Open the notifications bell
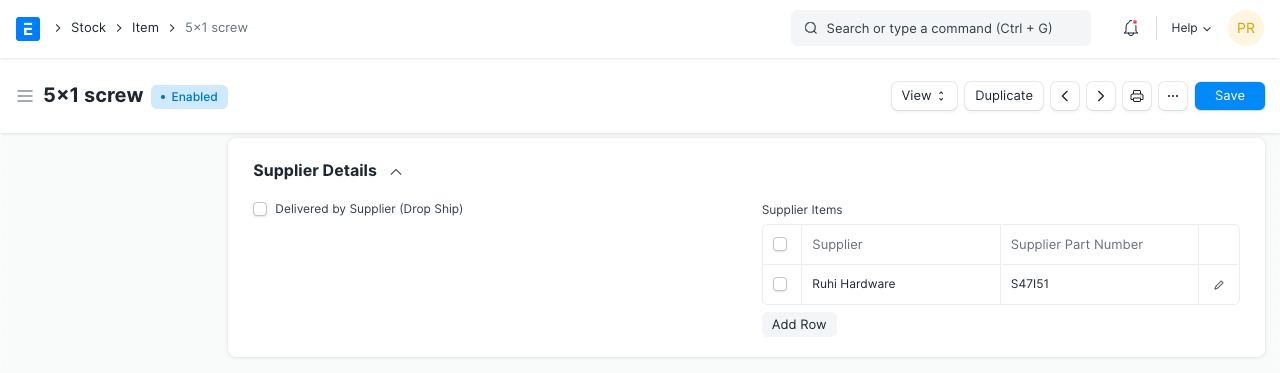 [1131, 28]
